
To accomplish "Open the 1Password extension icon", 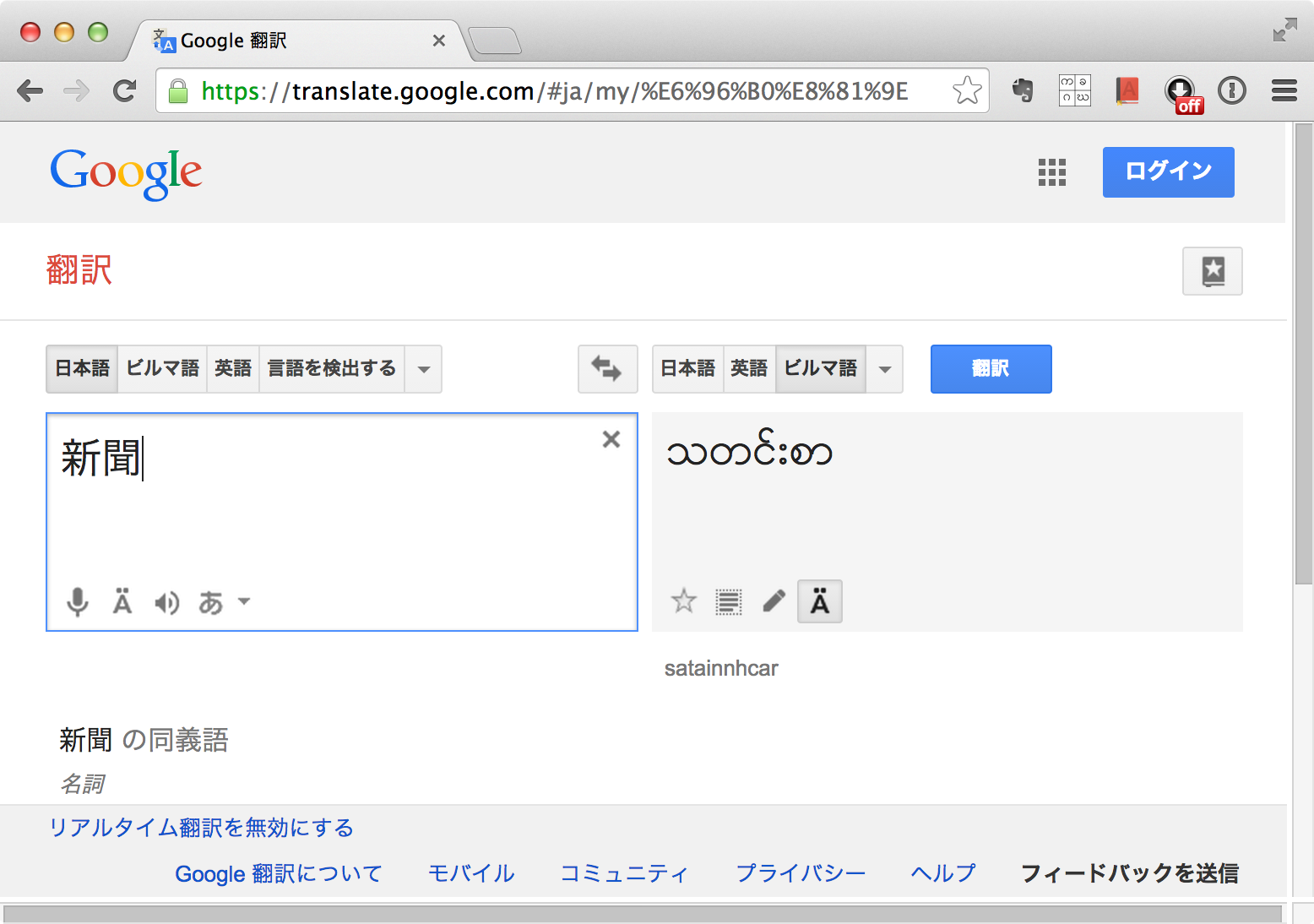I will 1232,90.
